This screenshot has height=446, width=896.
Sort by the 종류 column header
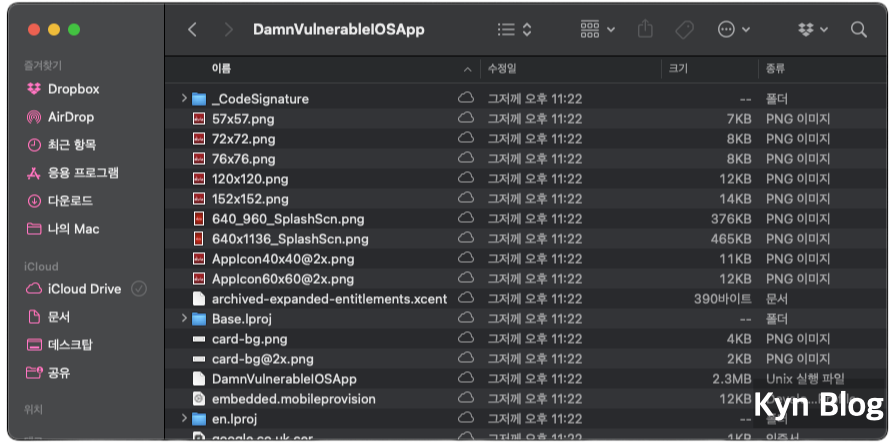coord(775,69)
